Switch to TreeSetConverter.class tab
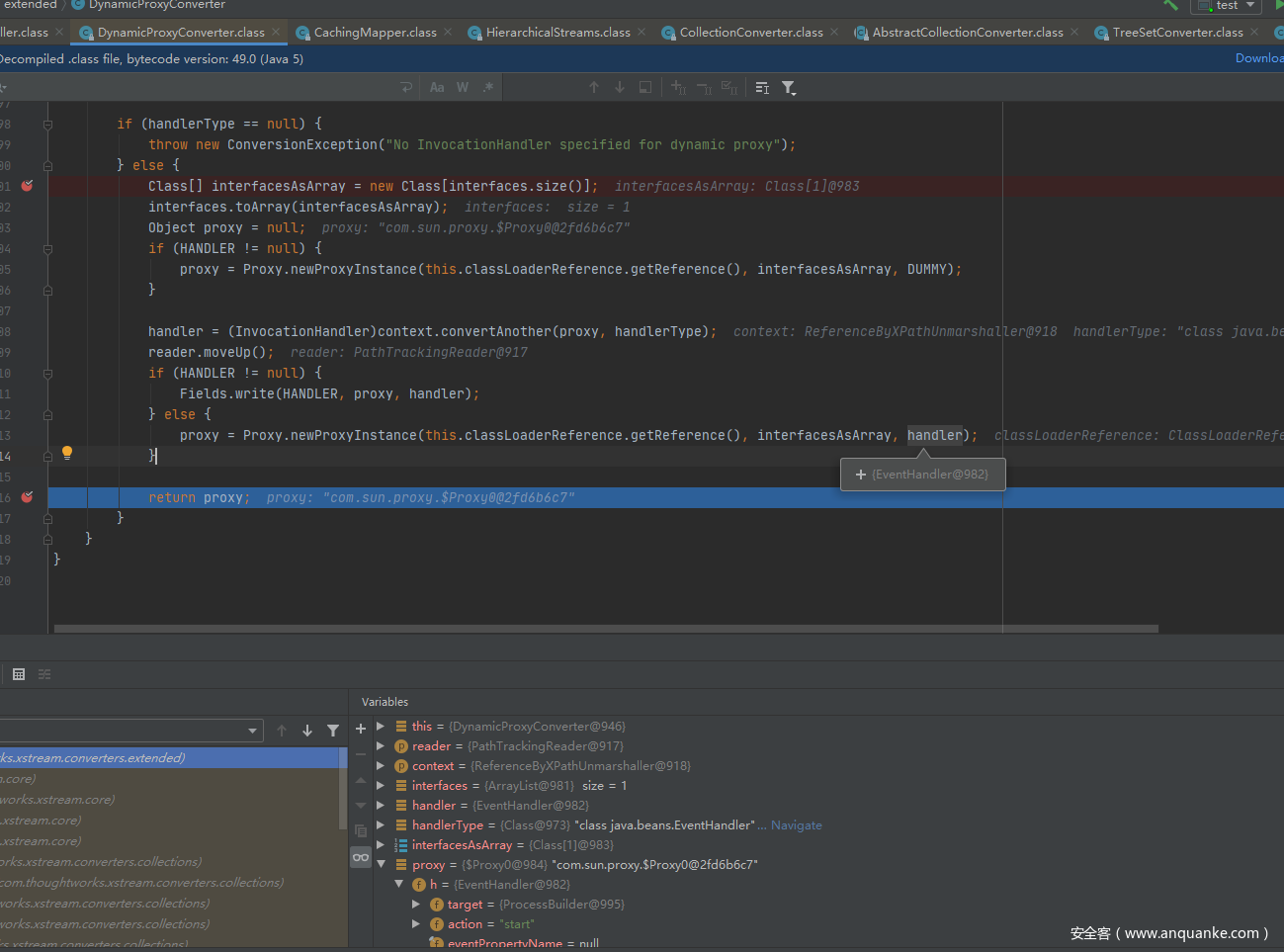Screen dimensions: 1284x952 coord(1177,33)
